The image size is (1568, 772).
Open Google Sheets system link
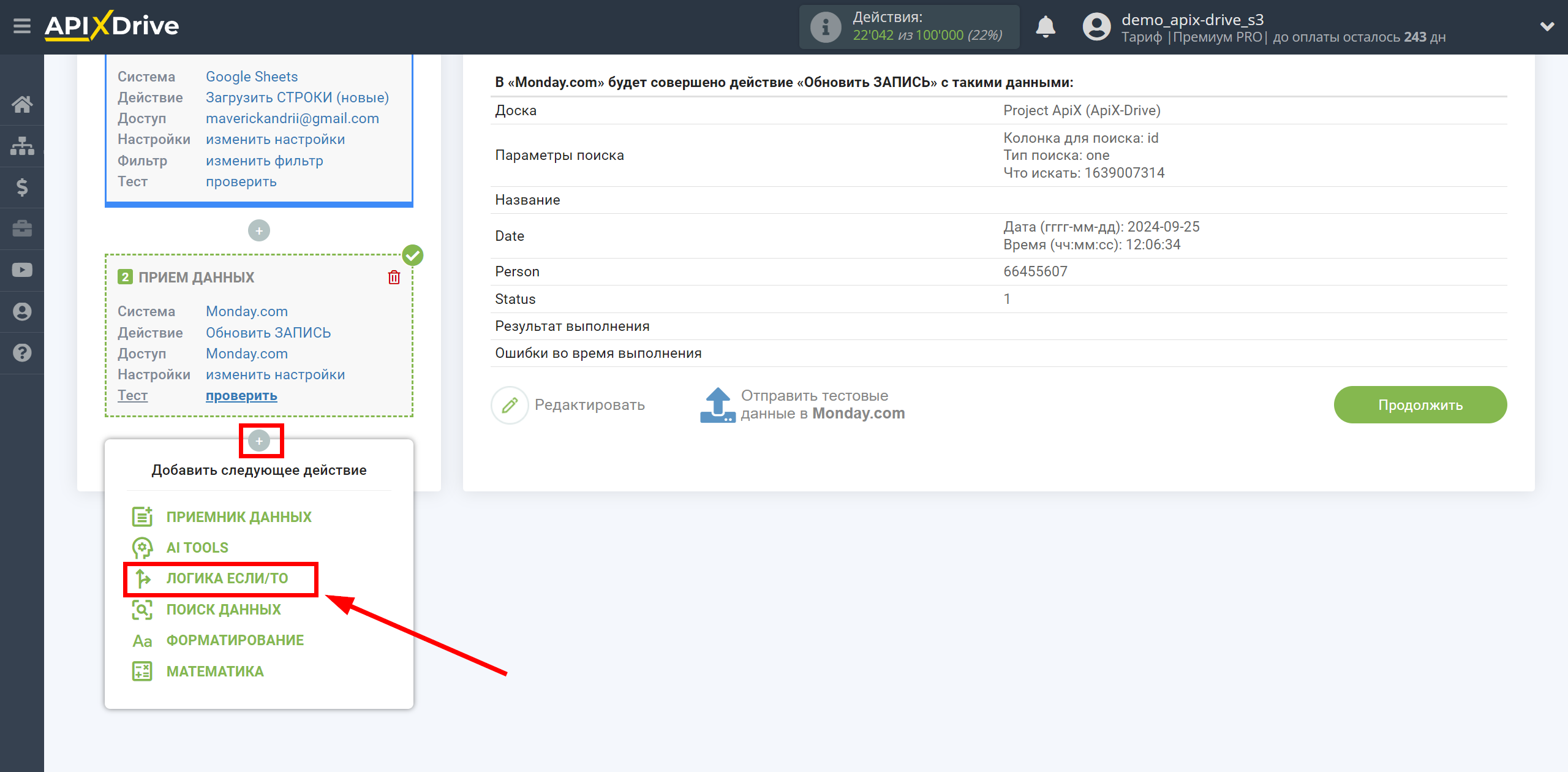point(252,77)
